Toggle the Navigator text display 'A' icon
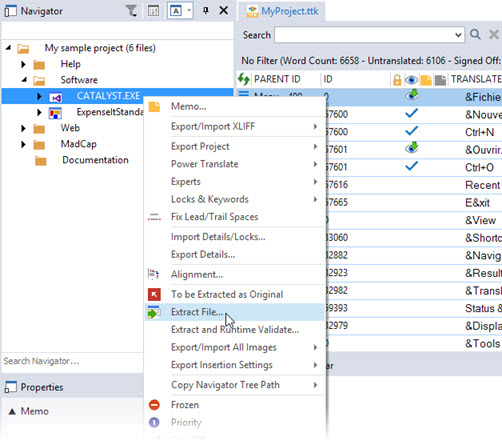502x441 pixels. click(x=176, y=11)
